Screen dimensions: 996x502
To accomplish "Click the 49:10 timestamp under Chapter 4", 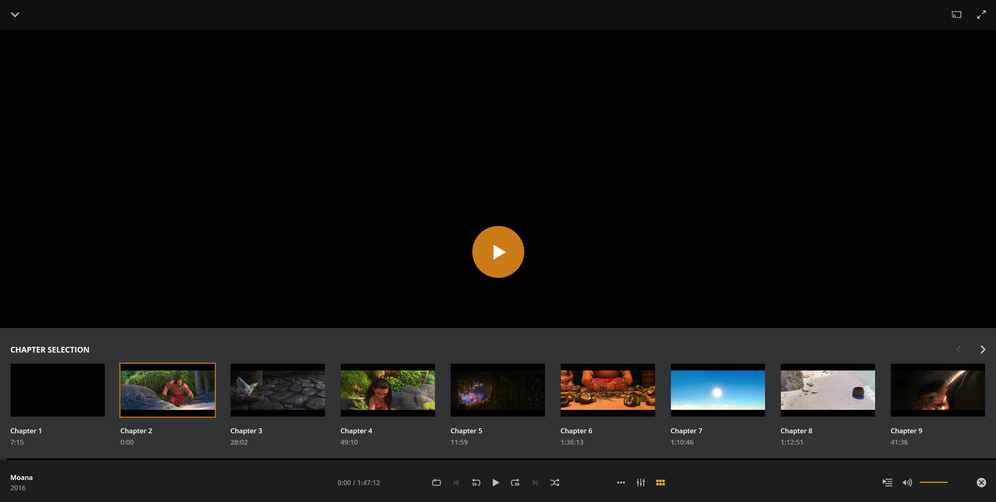I will click(x=349, y=442).
